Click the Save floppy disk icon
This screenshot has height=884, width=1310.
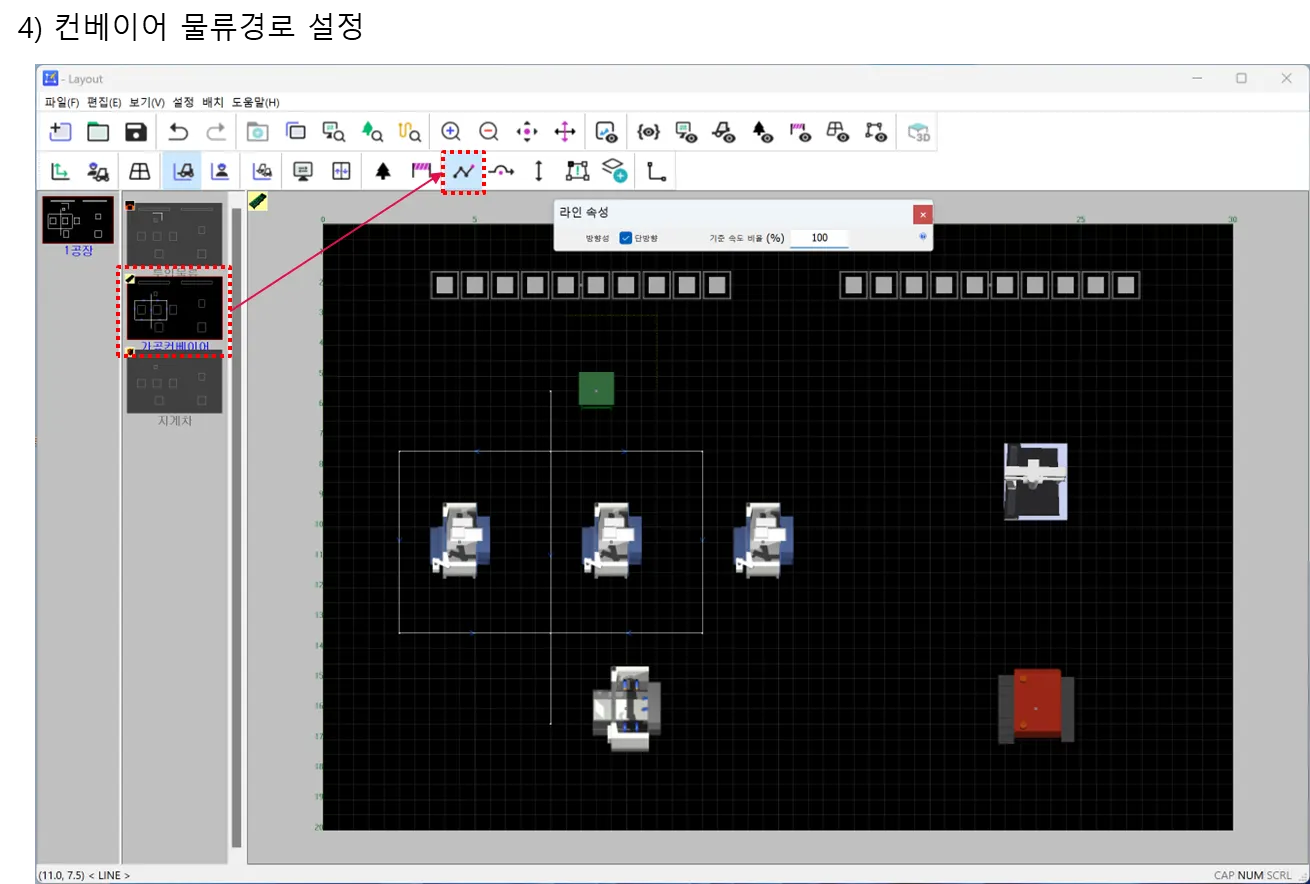136,132
